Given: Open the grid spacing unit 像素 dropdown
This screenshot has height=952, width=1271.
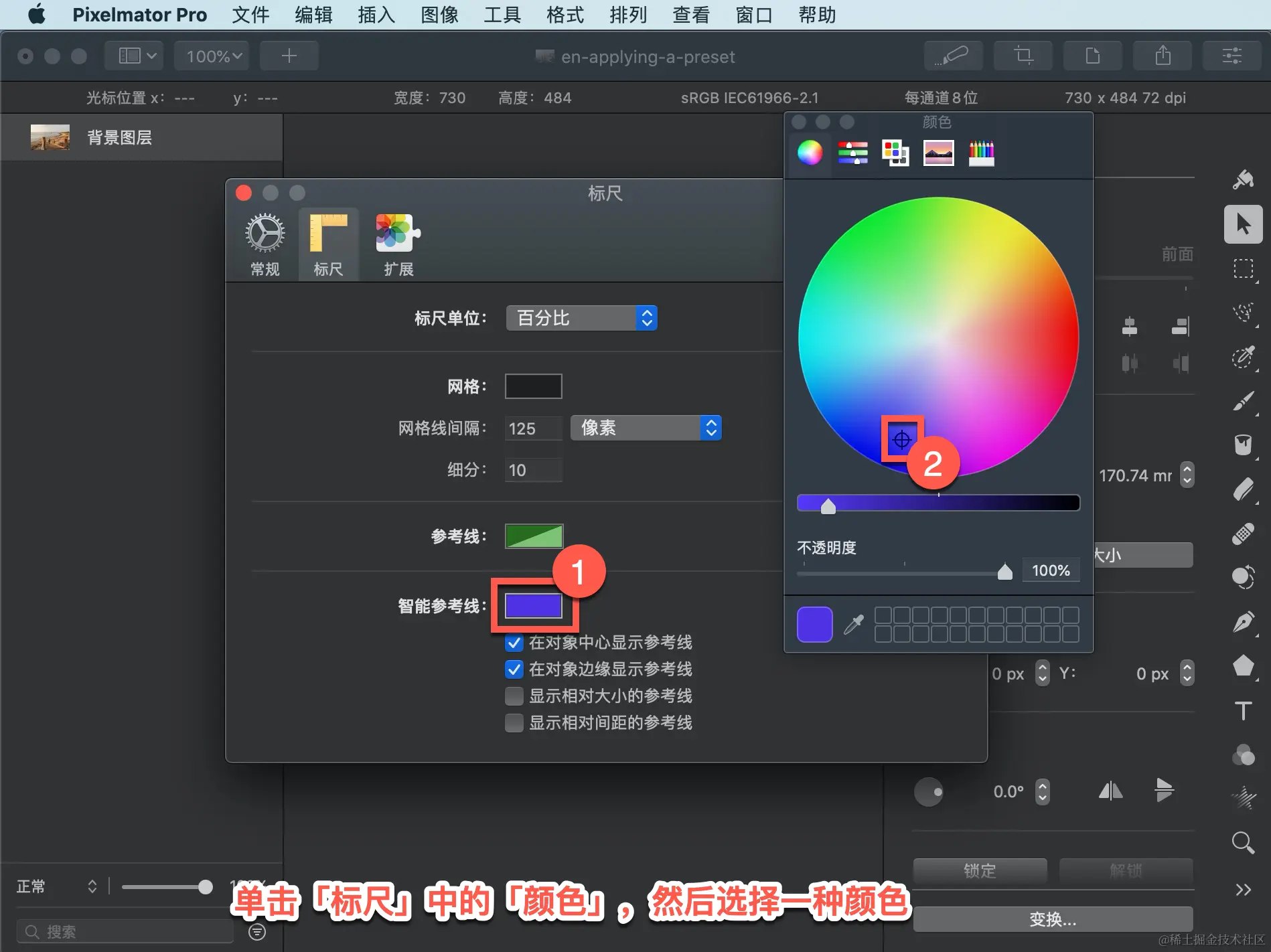Looking at the screenshot, I should (646, 428).
